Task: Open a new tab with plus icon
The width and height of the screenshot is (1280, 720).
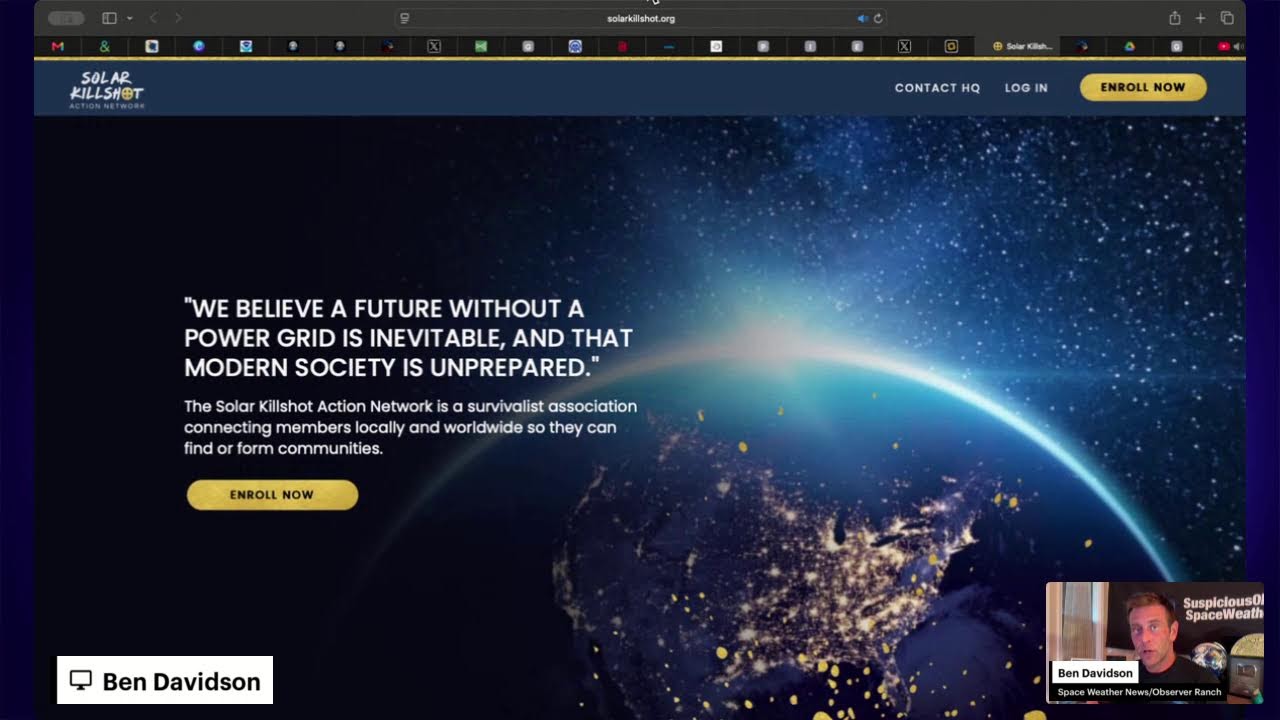Action: click(1201, 18)
